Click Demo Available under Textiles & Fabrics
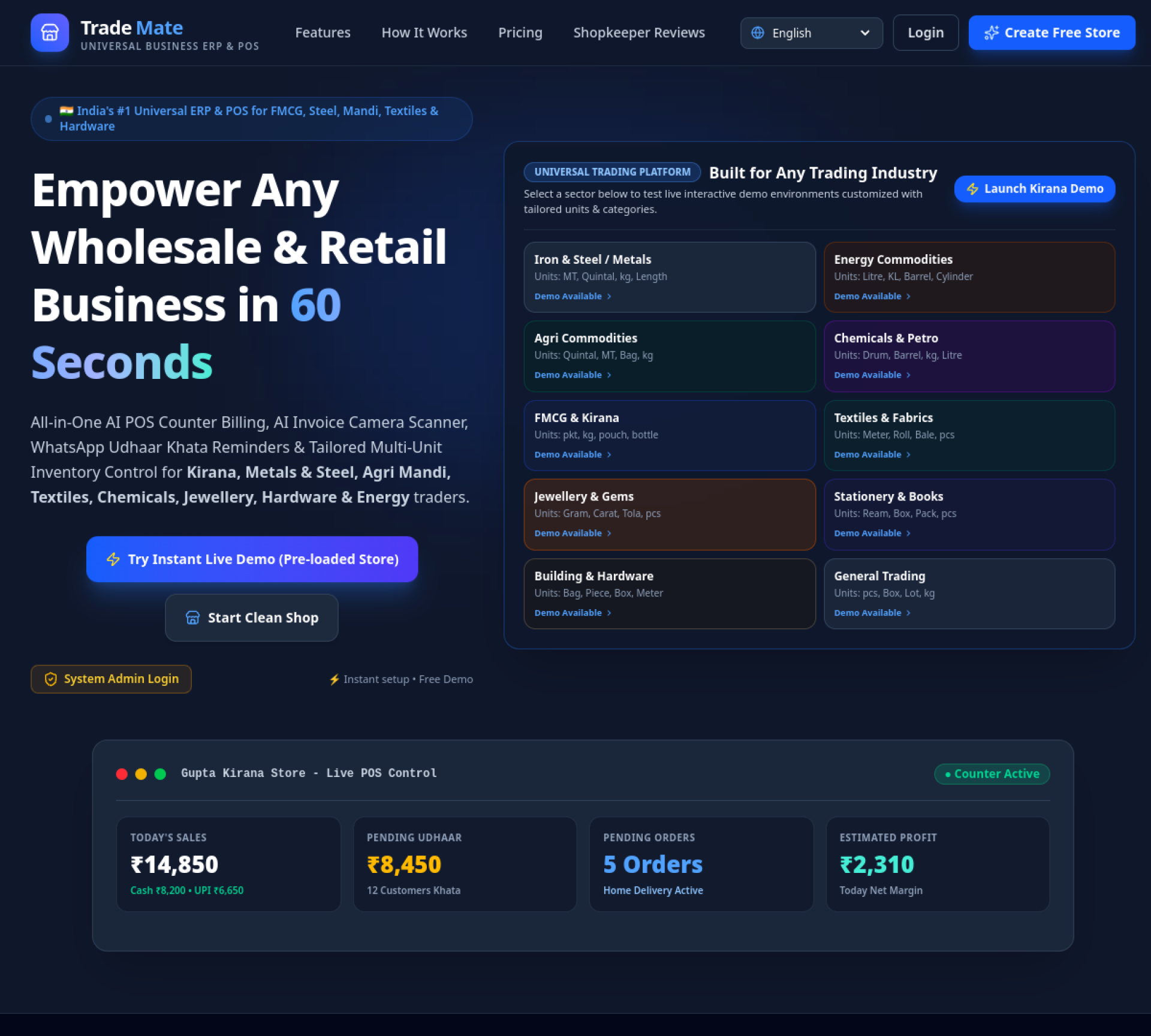The width and height of the screenshot is (1151, 1036). (x=872, y=454)
